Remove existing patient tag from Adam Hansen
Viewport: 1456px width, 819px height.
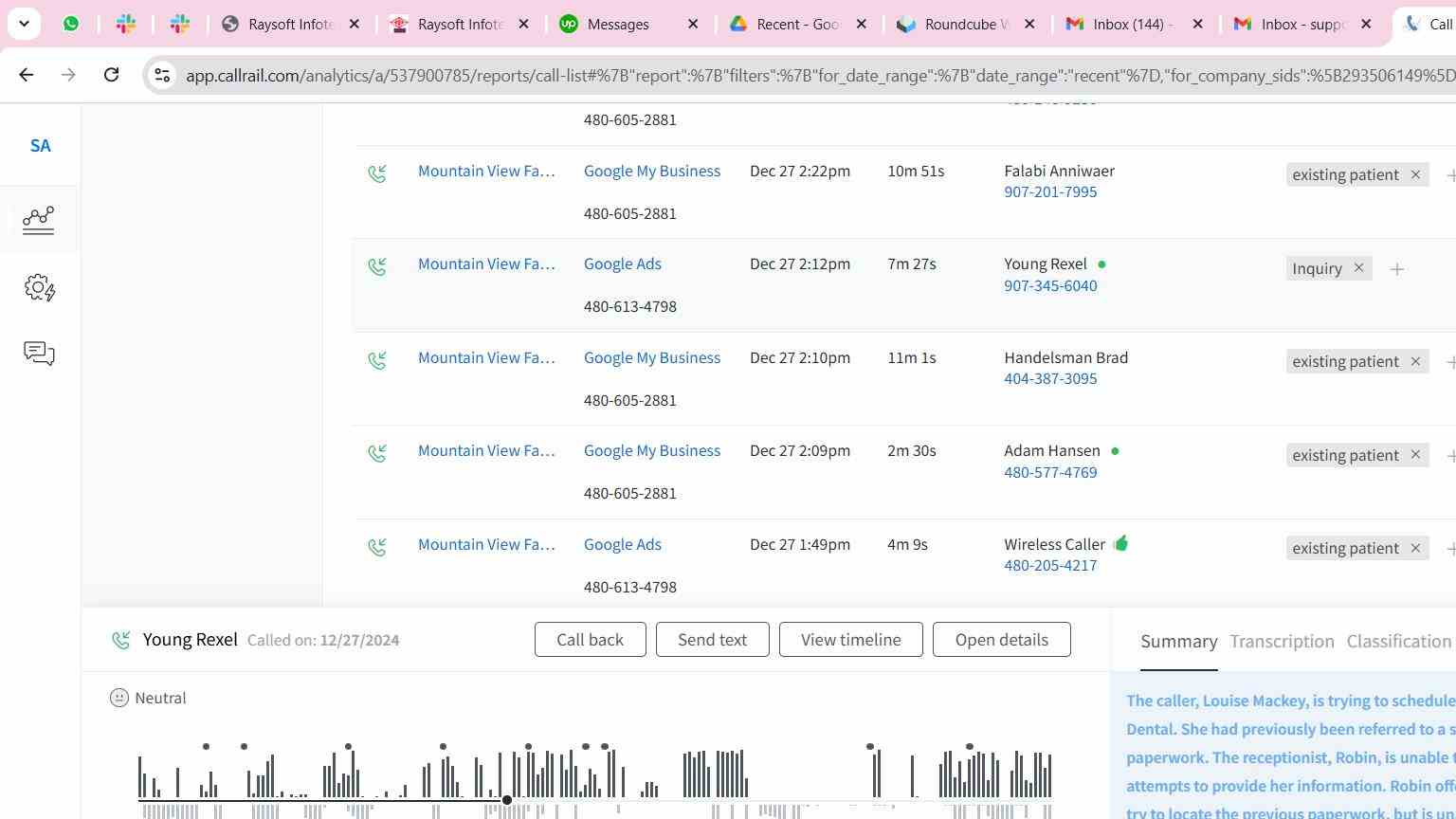[x=1415, y=455]
